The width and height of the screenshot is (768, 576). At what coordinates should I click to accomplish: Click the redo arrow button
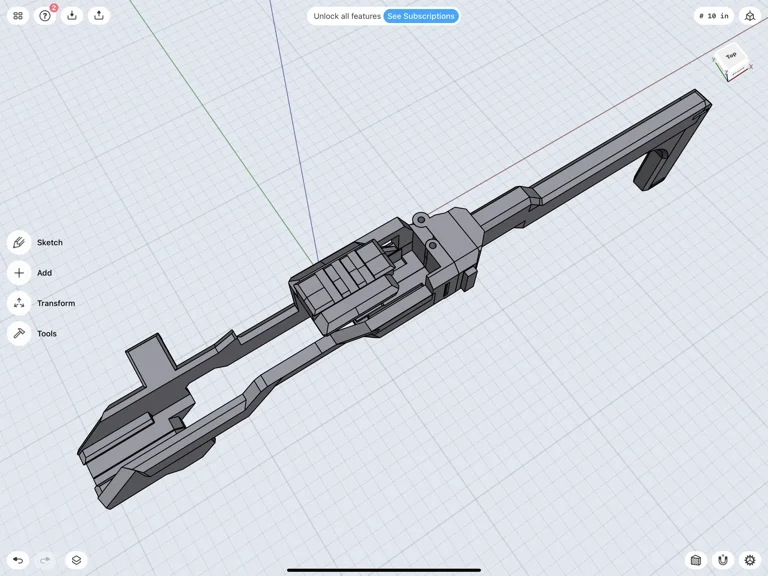pos(45,560)
